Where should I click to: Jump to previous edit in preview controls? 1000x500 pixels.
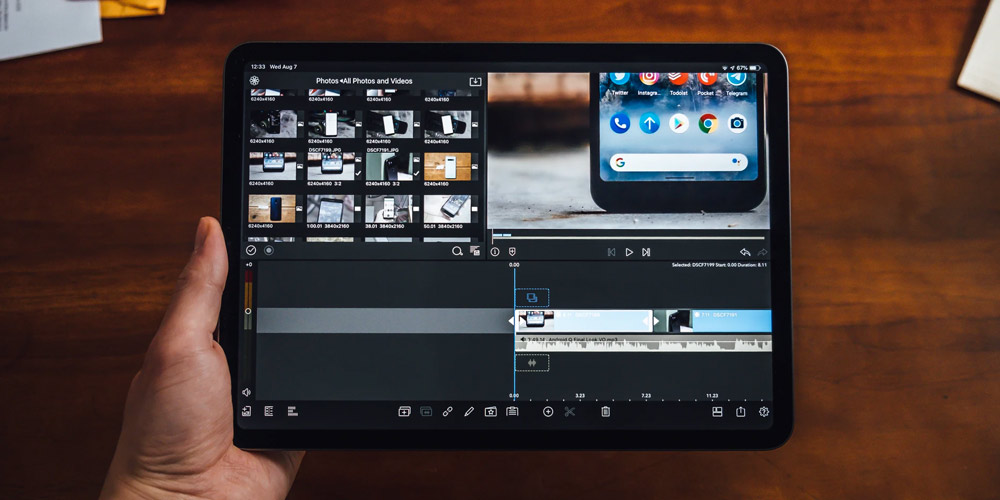pyautogui.click(x=611, y=252)
